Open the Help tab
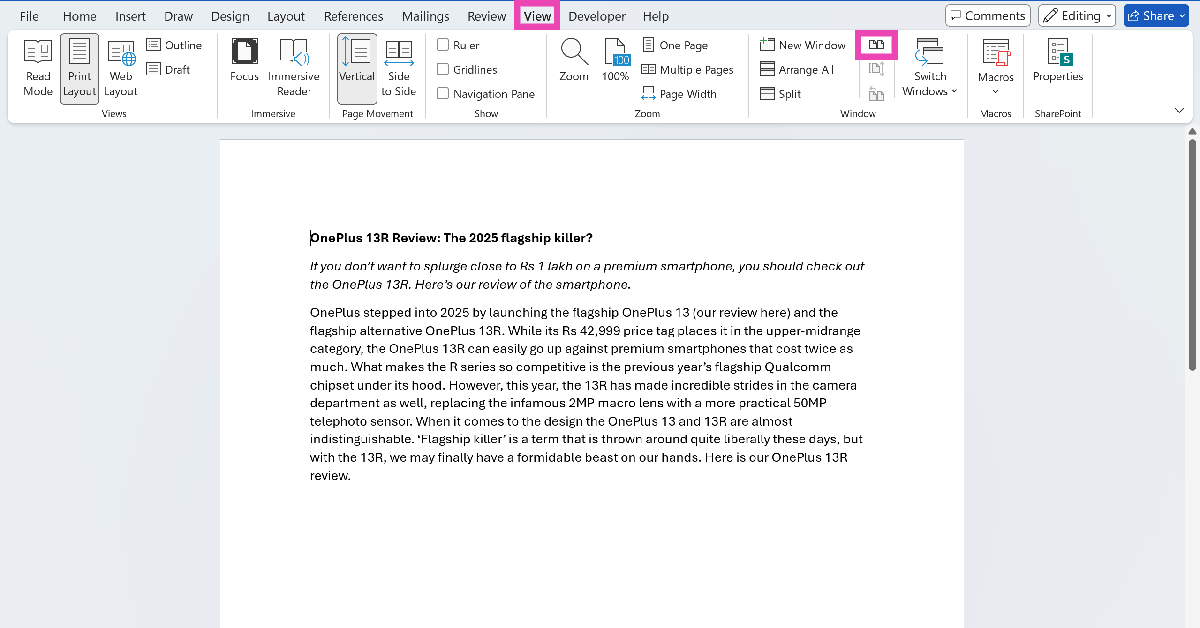Image resolution: width=1200 pixels, height=628 pixels. 656,16
